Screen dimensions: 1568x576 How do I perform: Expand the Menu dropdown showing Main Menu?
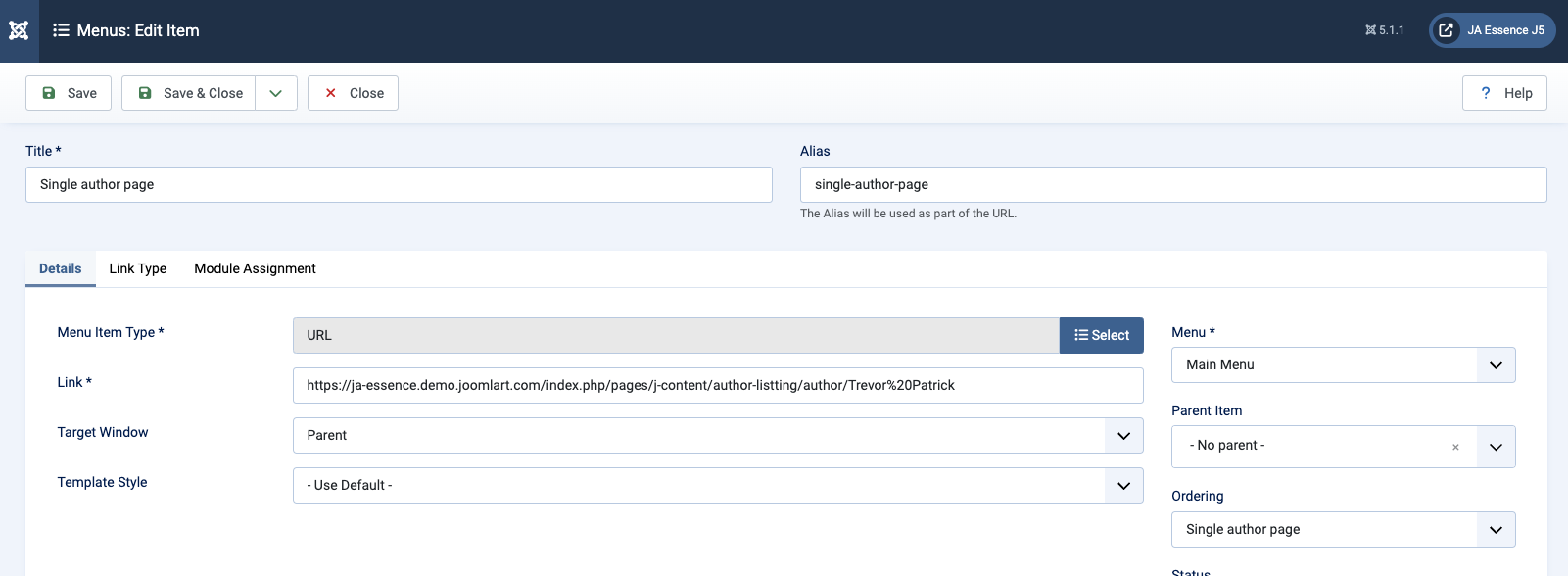pyautogui.click(x=1343, y=364)
